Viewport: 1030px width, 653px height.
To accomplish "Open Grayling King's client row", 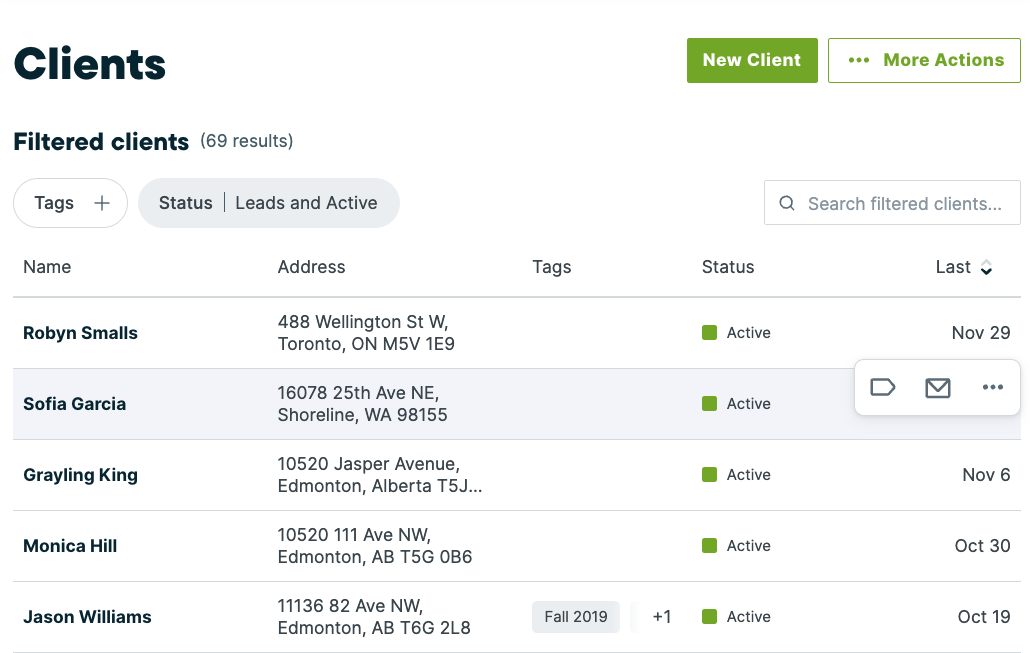I will coord(80,475).
